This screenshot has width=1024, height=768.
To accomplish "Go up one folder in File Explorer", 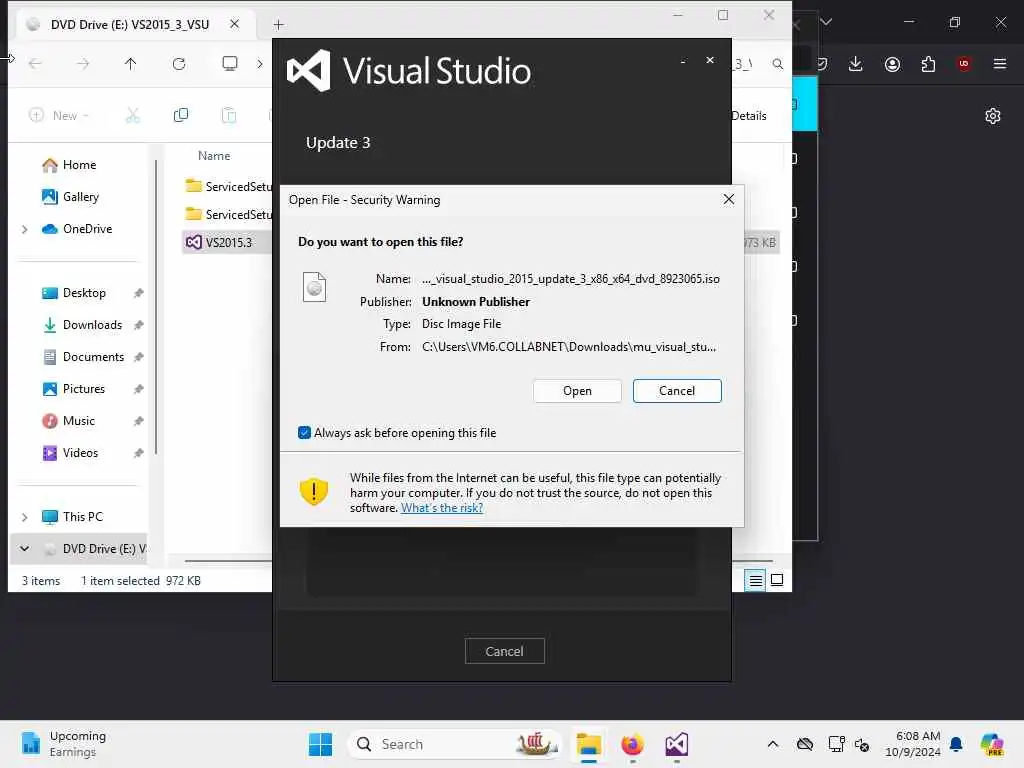I will [x=131, y=63].
